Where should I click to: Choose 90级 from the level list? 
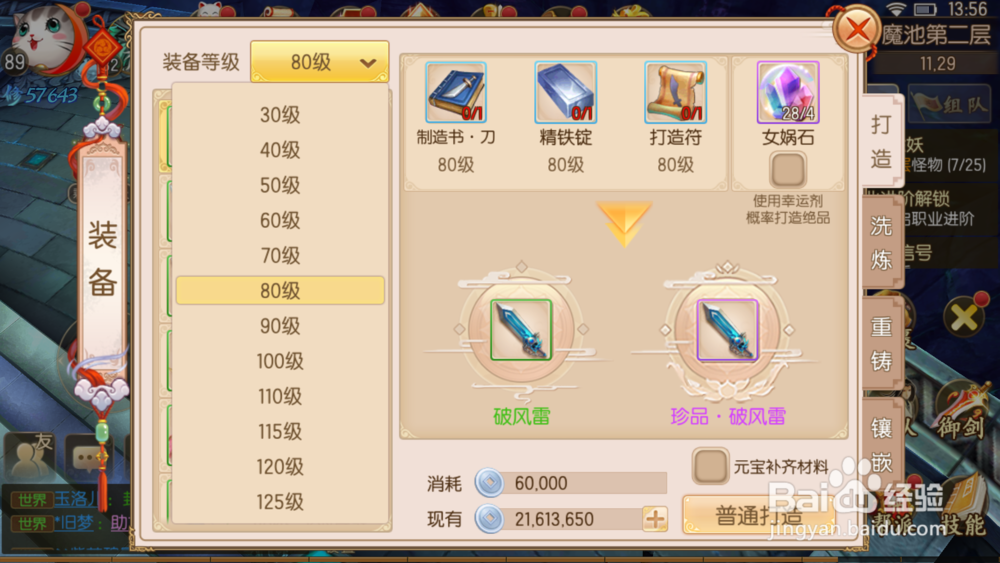click(x=280, y=326)
